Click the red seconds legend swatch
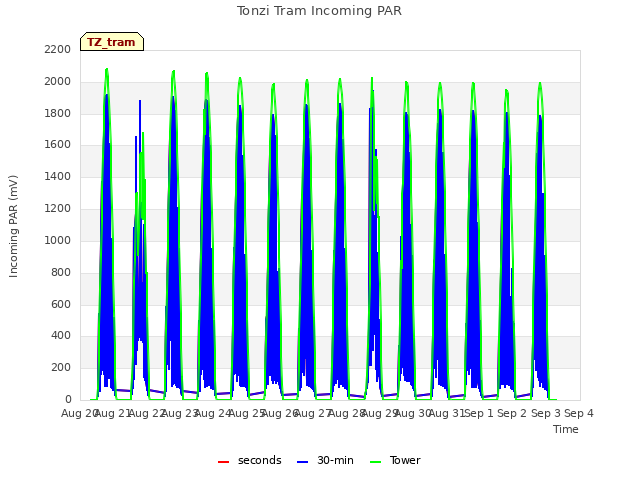640x480 pixels. tap(224, 462)
